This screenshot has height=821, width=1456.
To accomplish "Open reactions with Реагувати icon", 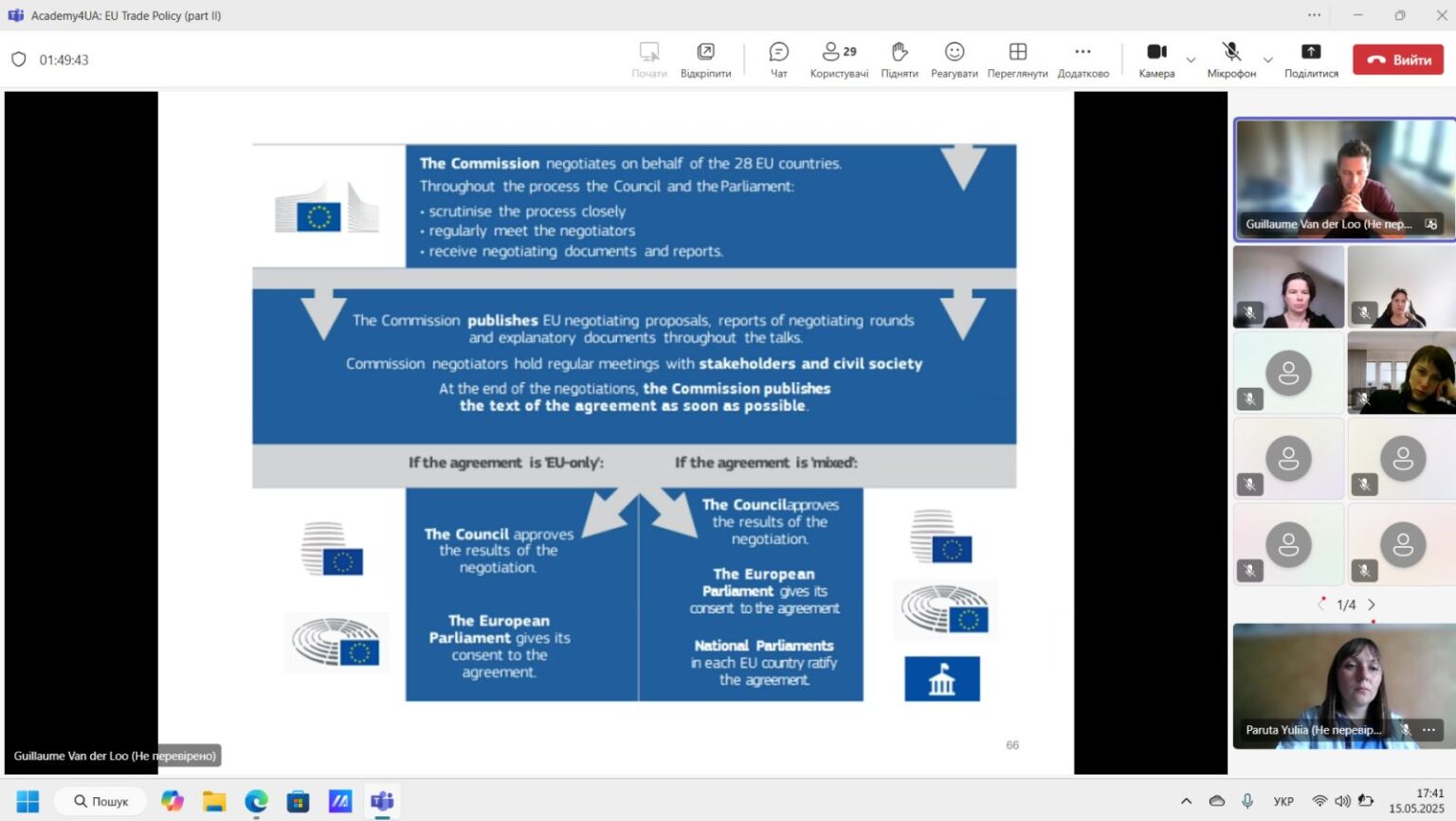I will [954, 60].
